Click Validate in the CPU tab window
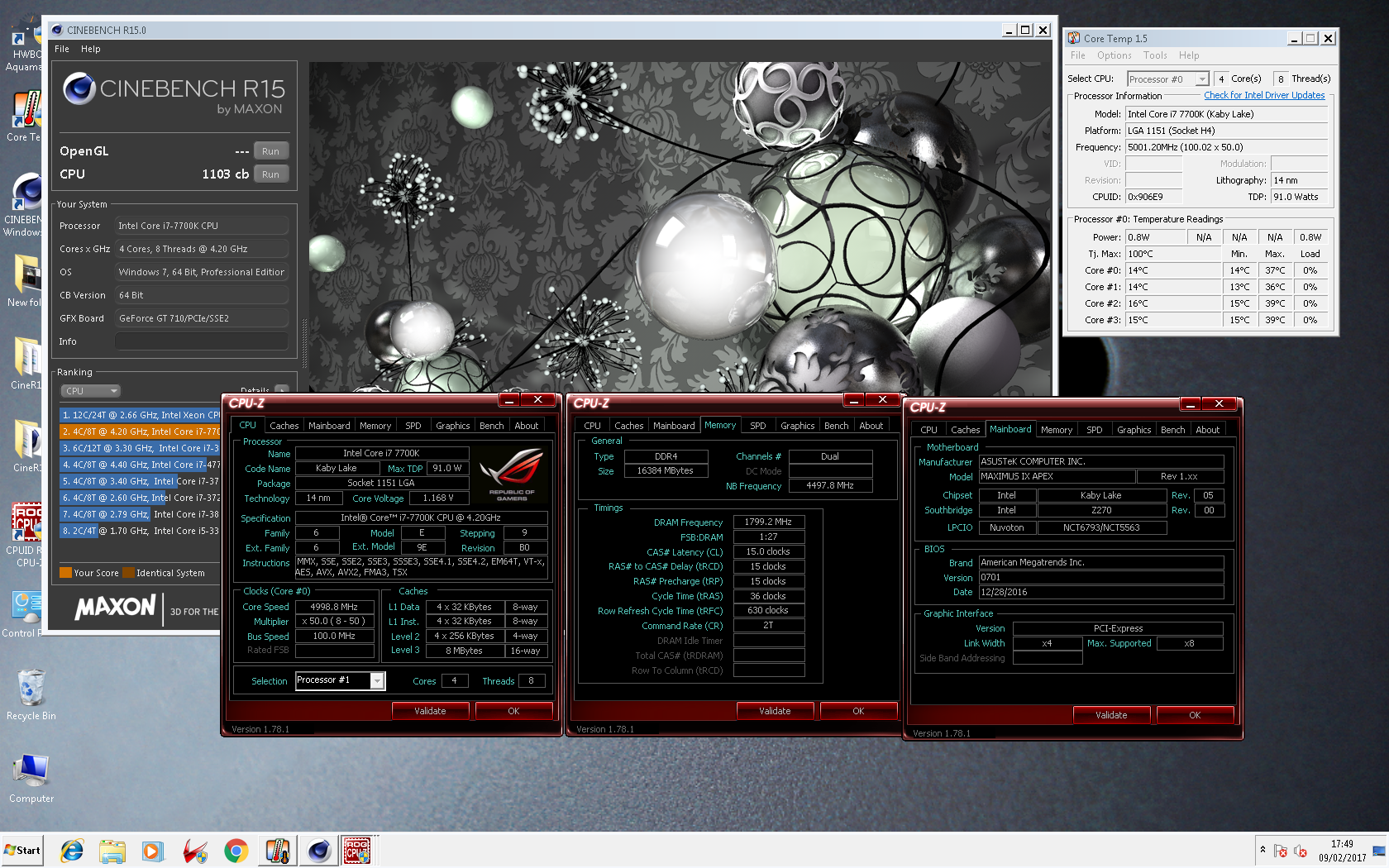 coord(430,711)
